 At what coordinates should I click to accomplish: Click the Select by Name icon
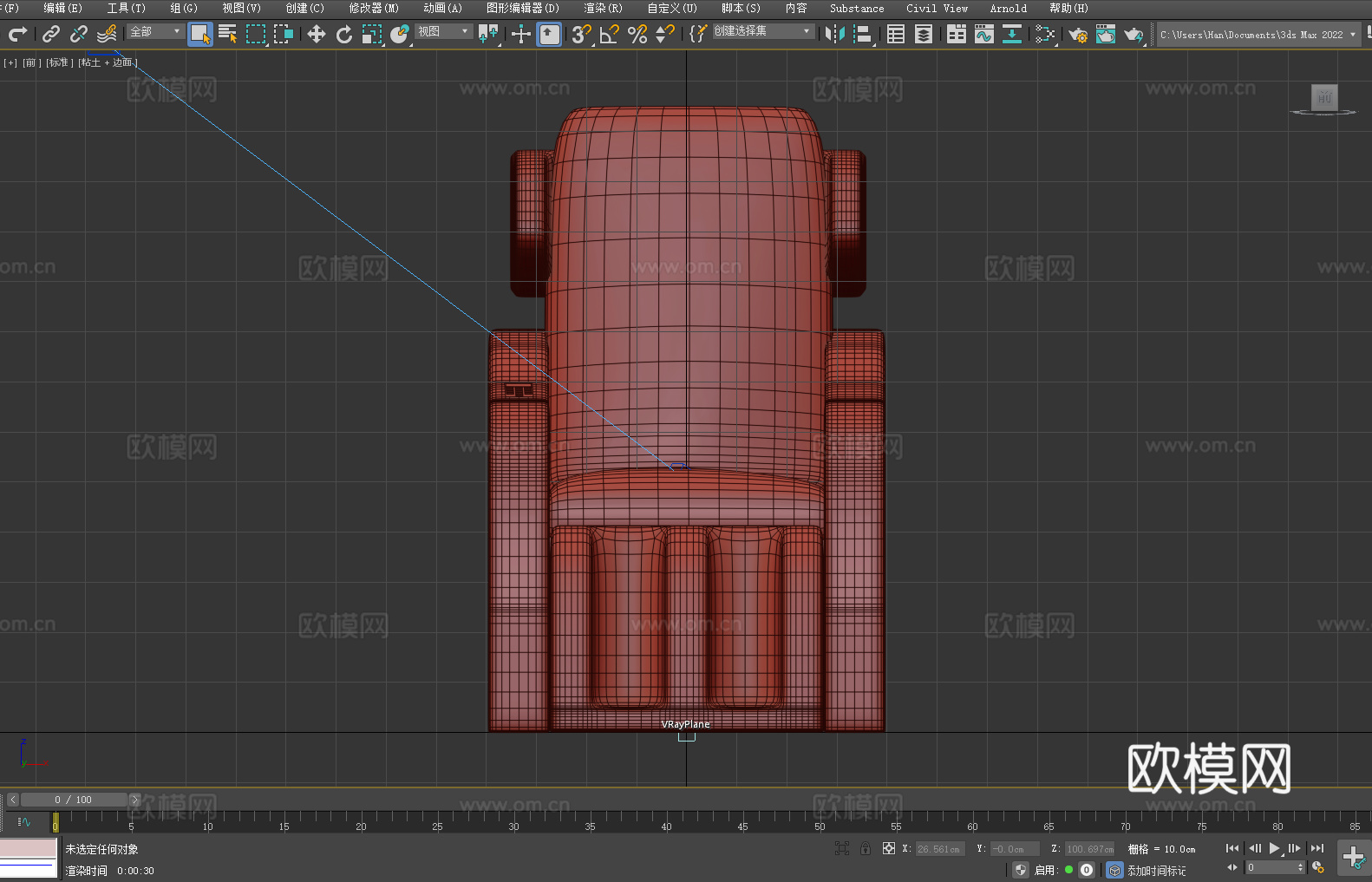pyautogui.click(x=228, y=34)
